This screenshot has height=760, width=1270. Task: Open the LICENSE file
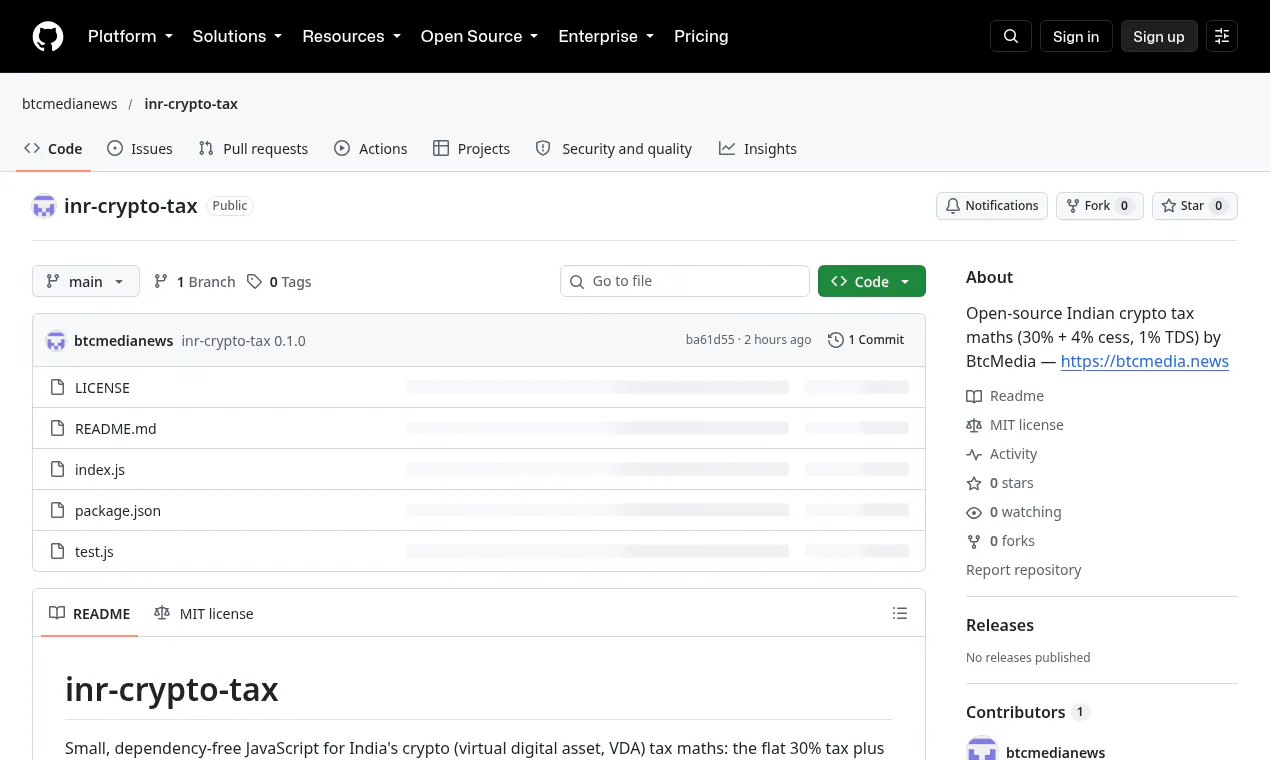102,387
